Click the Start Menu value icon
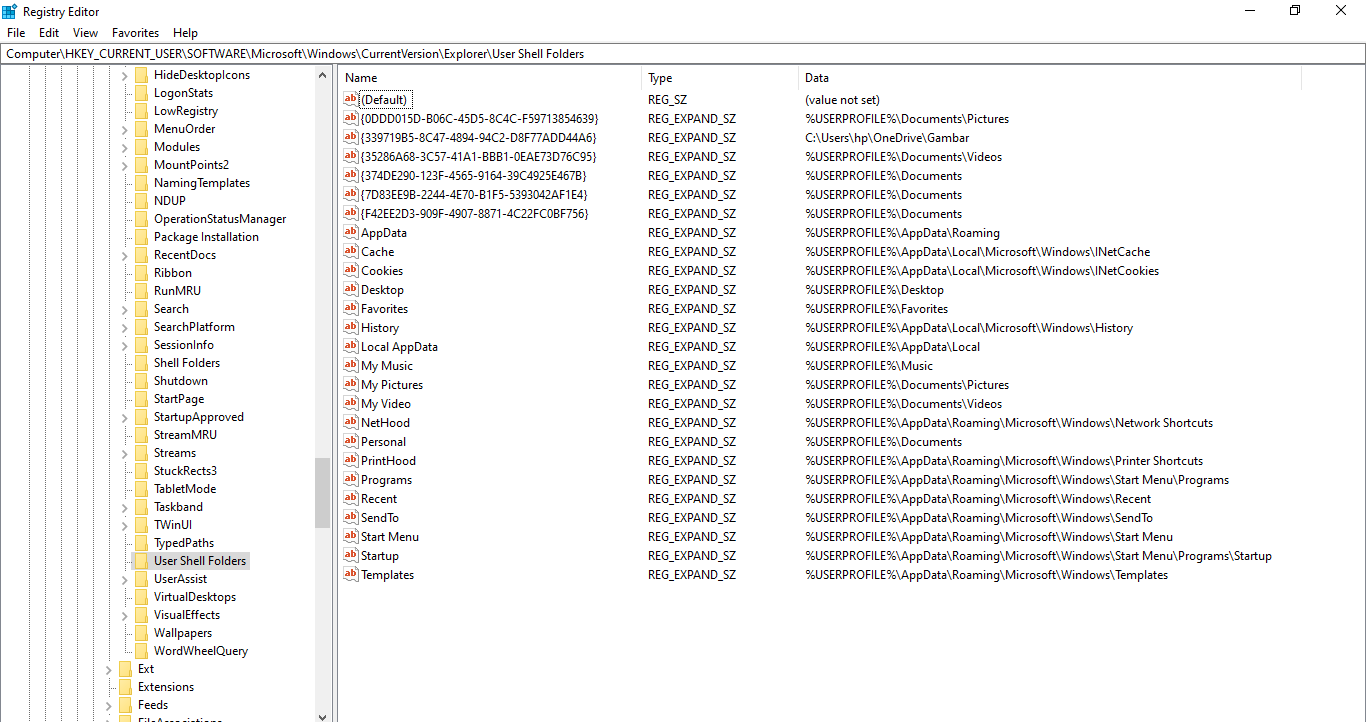The width and height of the screenshot is (1366, 722). (351, 536)
